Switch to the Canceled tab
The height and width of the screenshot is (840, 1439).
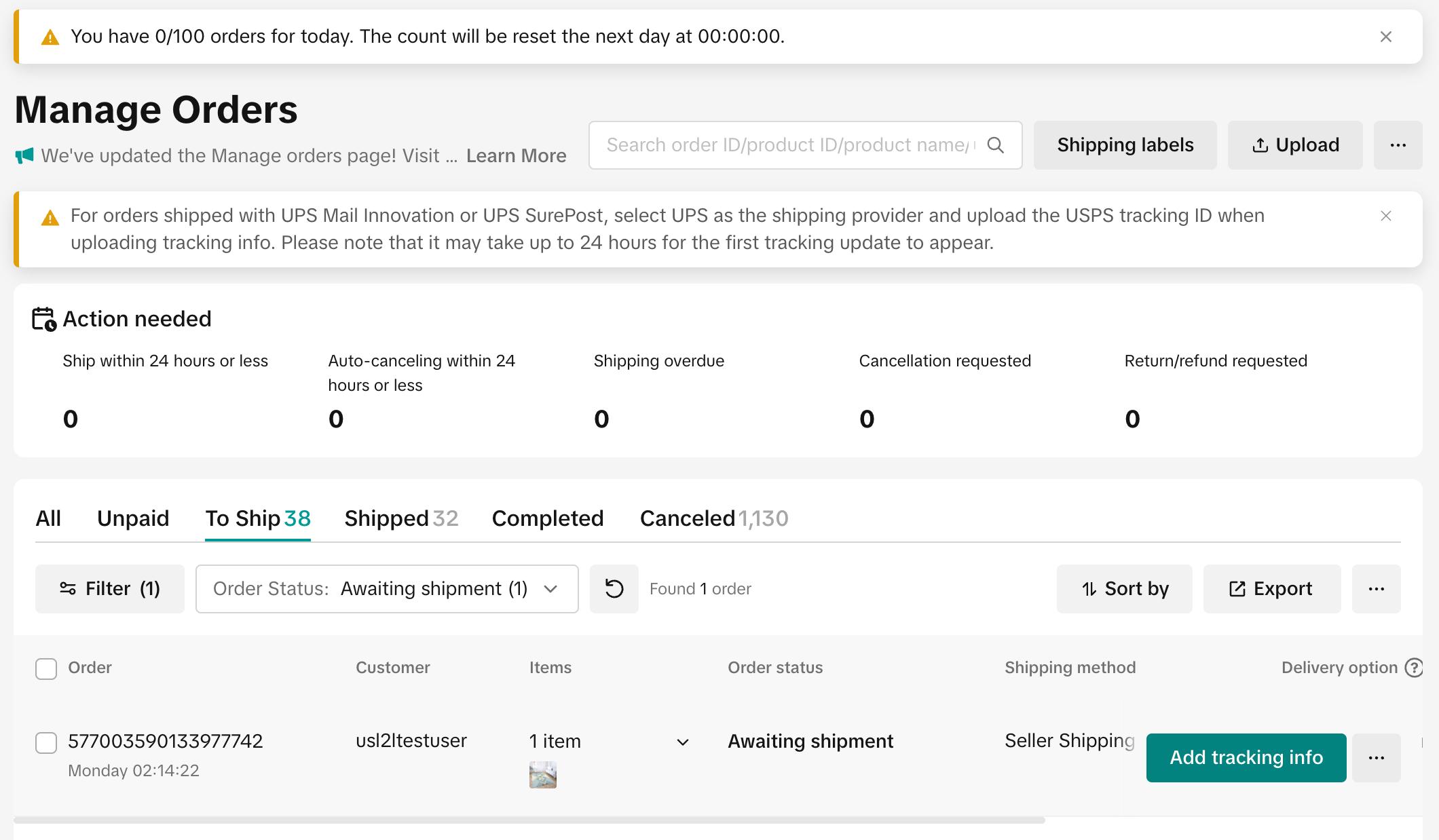click(713, 518)
